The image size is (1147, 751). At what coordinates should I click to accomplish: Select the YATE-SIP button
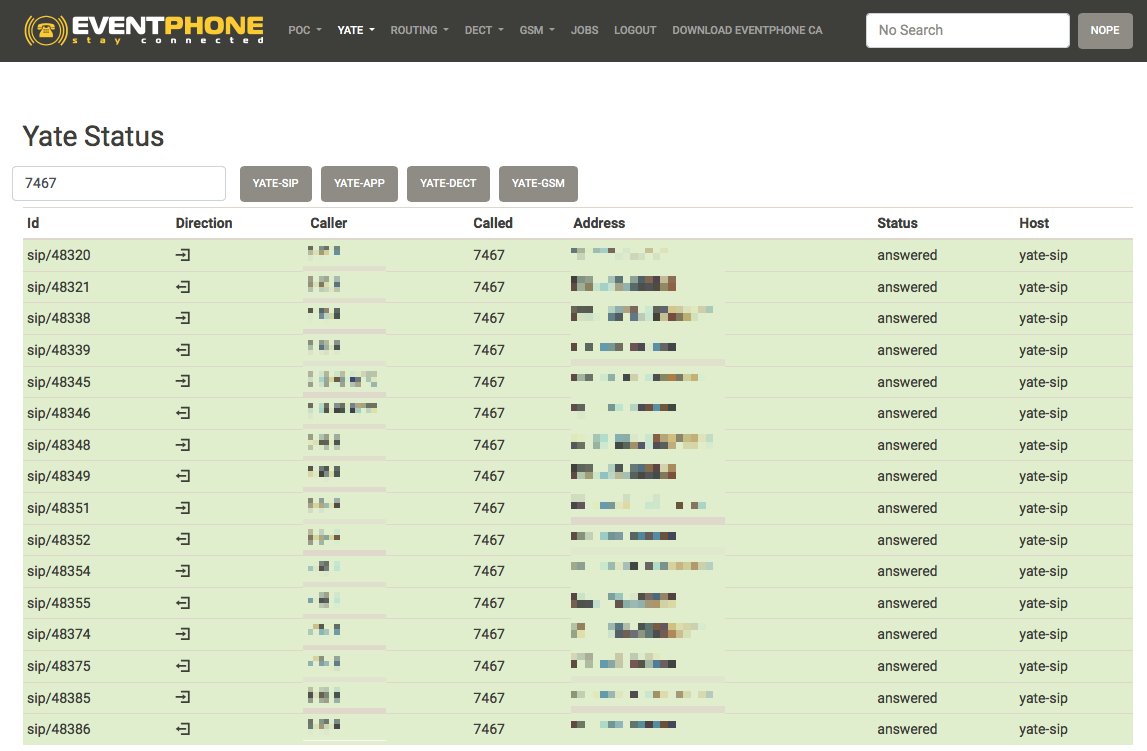pos(276,184)
